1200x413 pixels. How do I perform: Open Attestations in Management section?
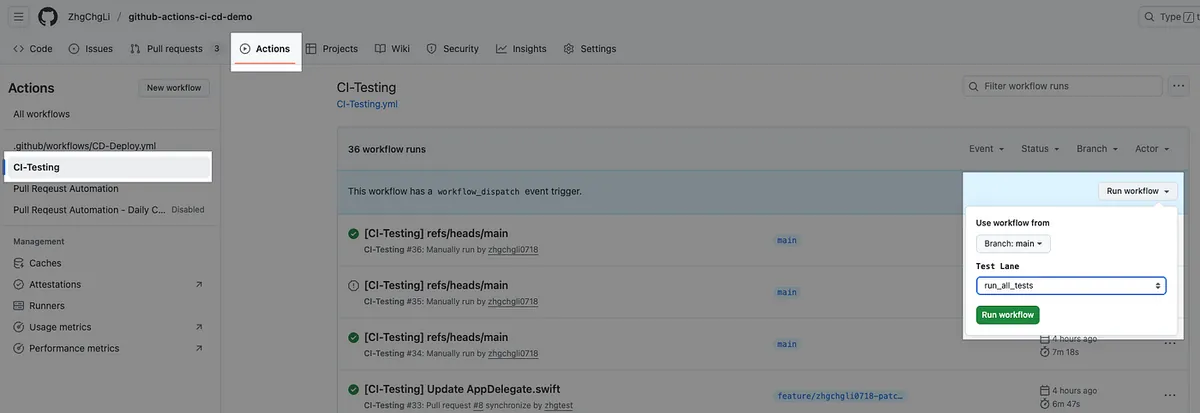(x=55, y=285)
